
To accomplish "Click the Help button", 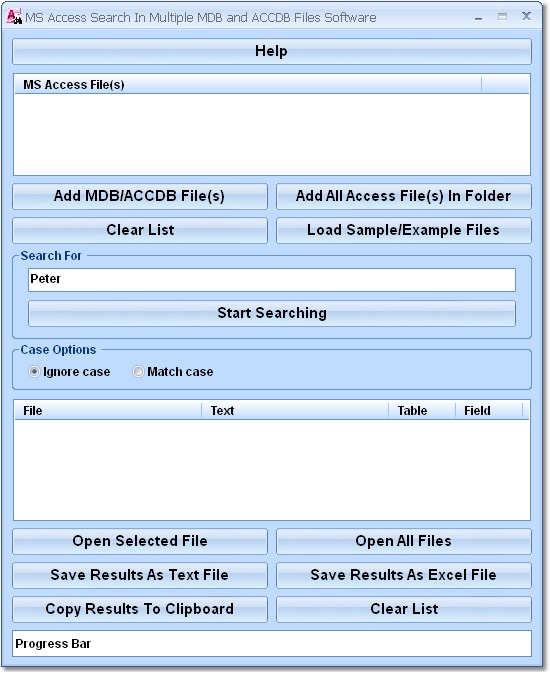I will pyautogui.click(x=272, y=51).
